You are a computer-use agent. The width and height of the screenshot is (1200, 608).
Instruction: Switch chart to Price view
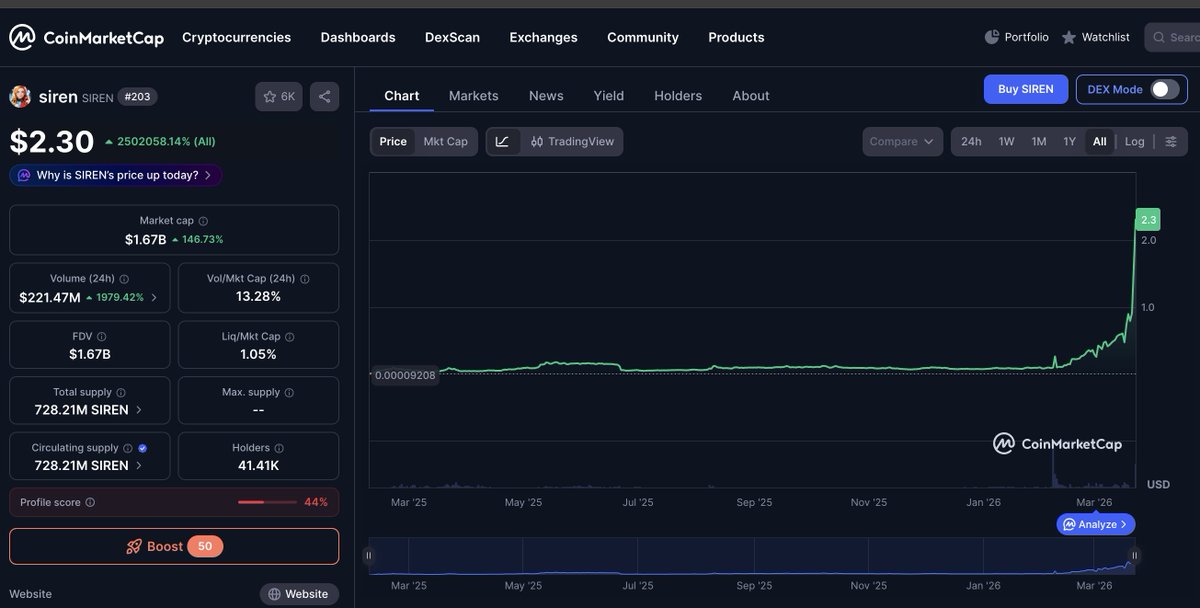coord(393,142)
